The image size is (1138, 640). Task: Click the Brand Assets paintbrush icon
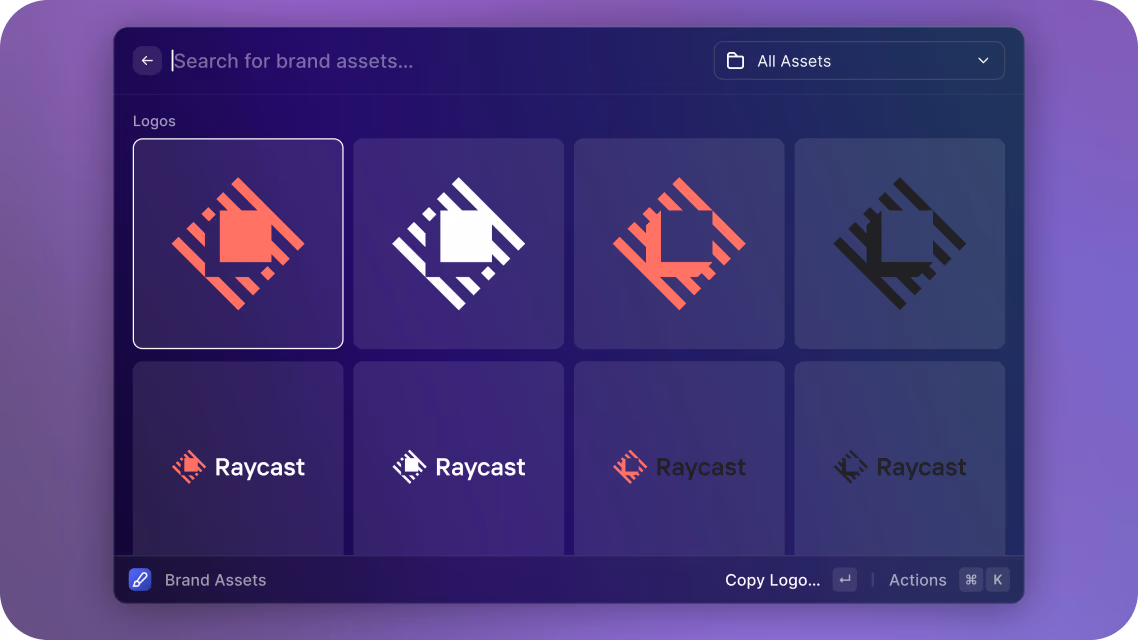(x=140, y=580)
